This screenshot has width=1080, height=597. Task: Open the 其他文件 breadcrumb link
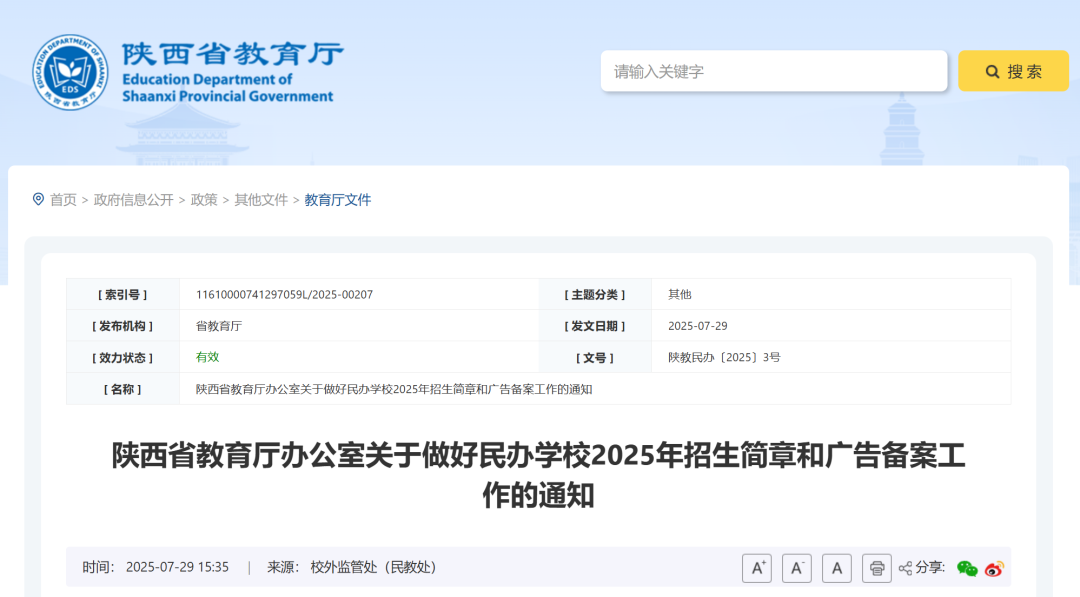click(261, 199)
